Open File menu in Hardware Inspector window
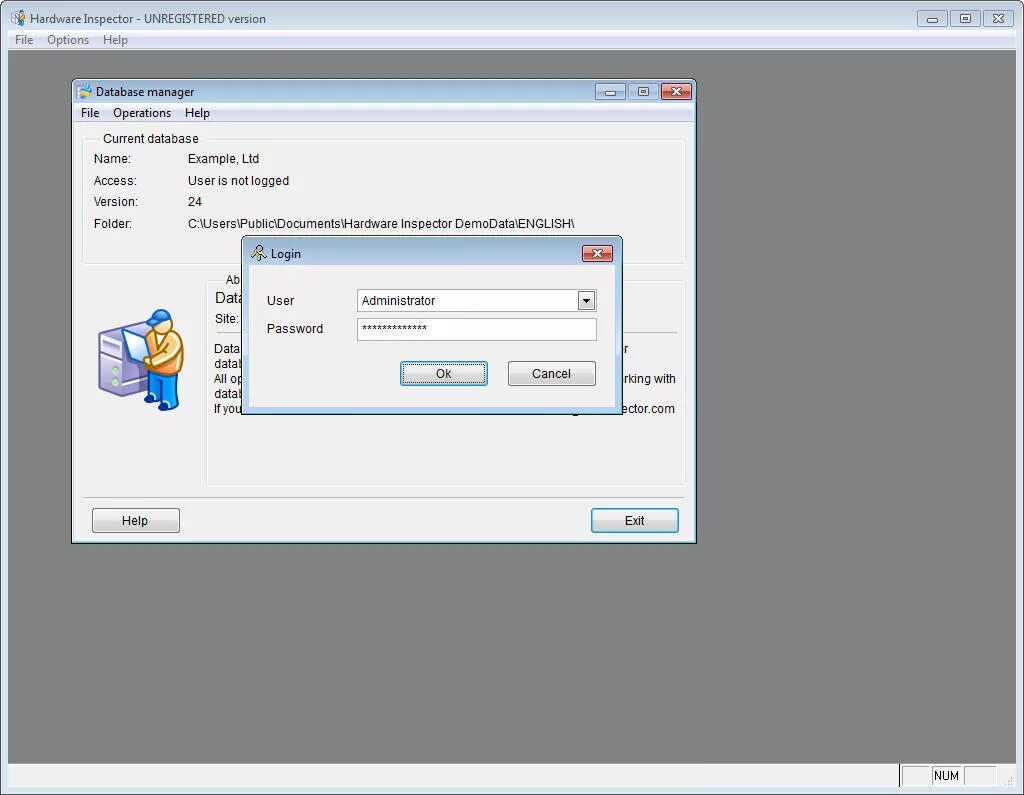 (x=24, y=40)
